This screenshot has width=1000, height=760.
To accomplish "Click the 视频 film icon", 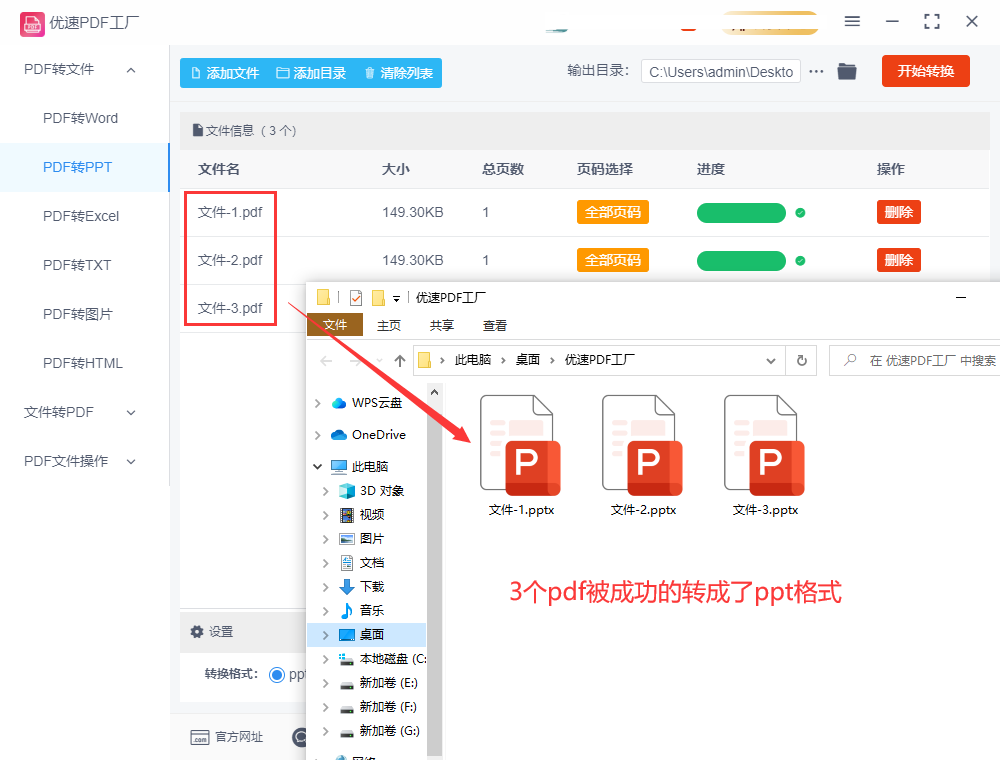I will pyautogui.click(x=347, y=515).
